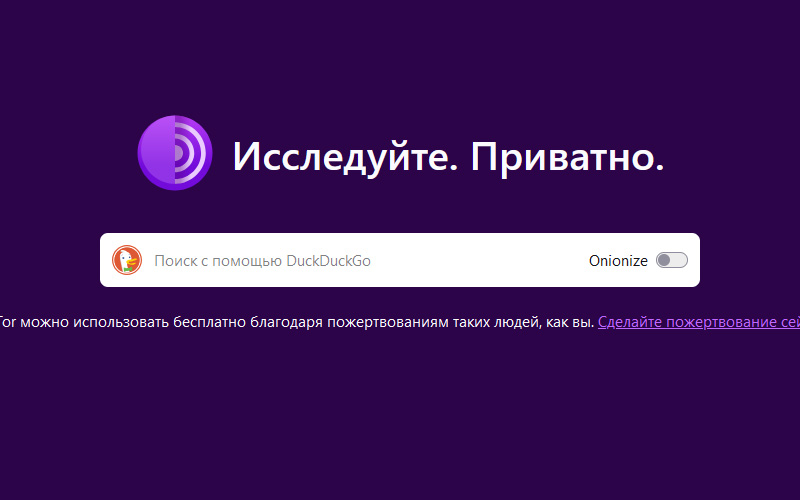Enable the Onionize toggle switch
The image size is (800, 500).
coord(672,261)
